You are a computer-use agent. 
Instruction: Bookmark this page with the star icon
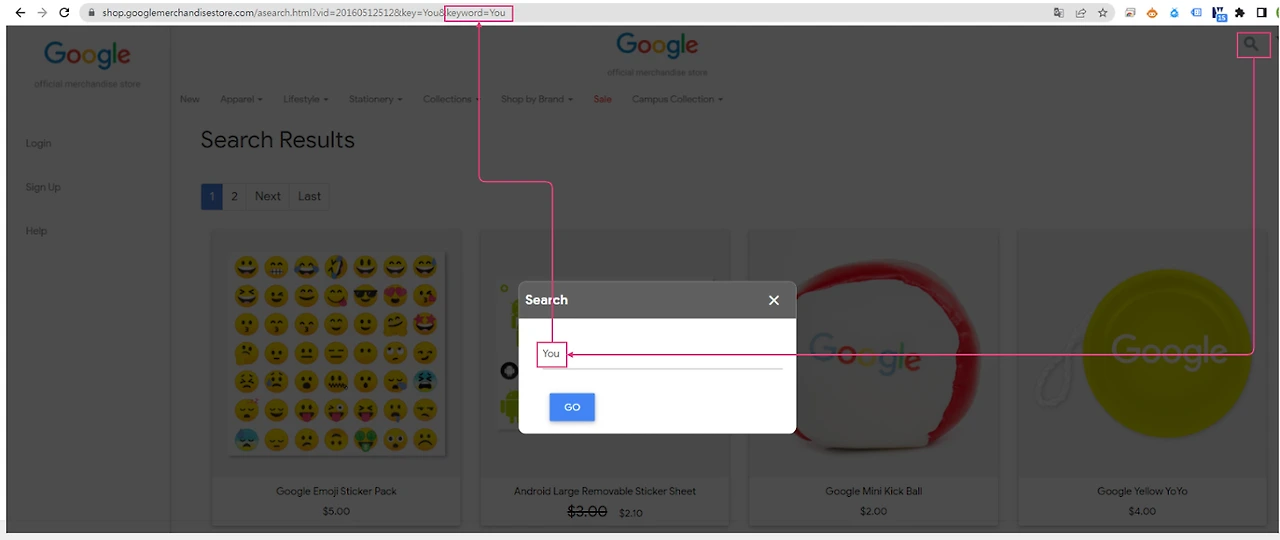coord(1103,13)
